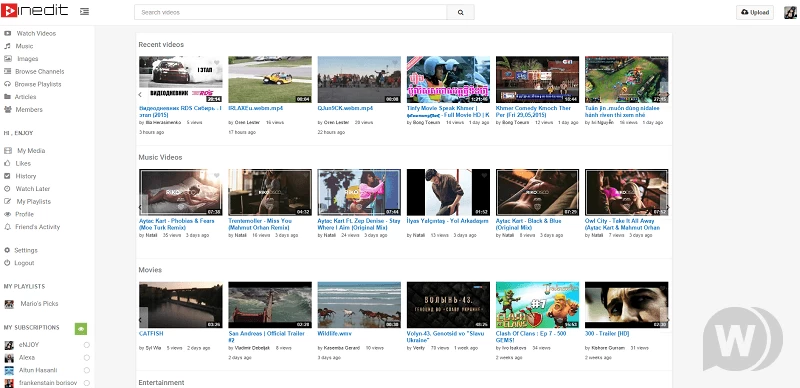
Task: Click the Profile eye icon
Action: tap(8, 214)
